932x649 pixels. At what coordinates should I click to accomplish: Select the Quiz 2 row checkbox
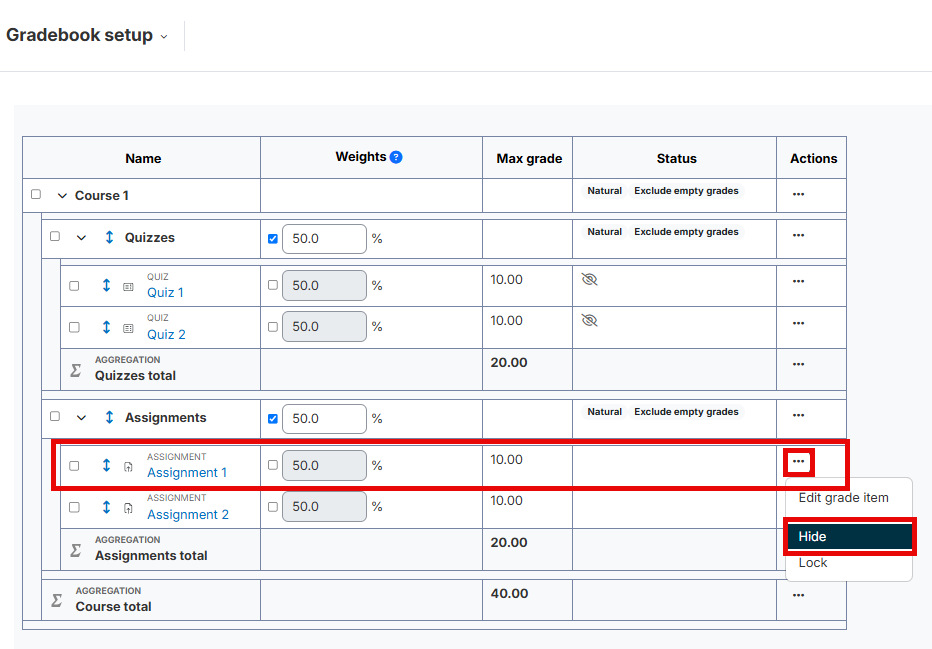74,327
